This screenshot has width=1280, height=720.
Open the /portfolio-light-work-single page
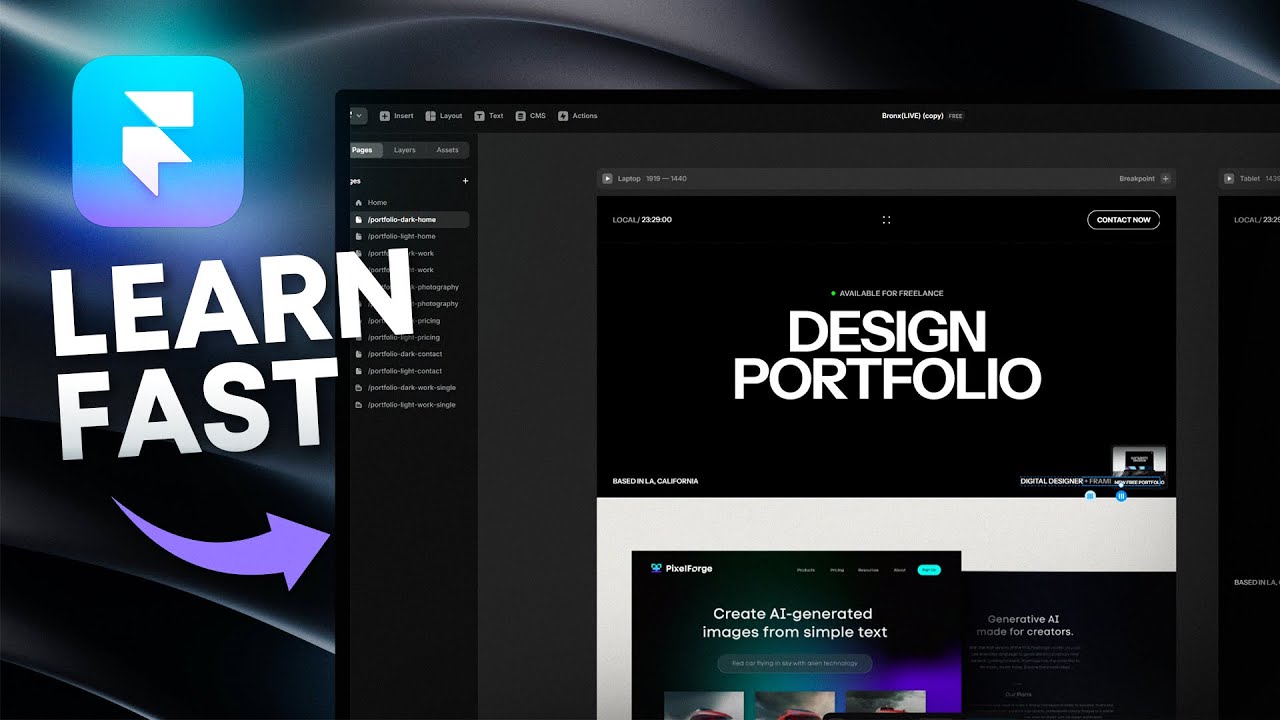410,405
